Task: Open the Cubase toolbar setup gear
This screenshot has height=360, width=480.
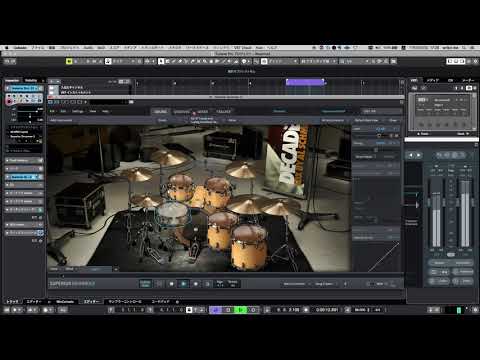Action: (476, 61)
